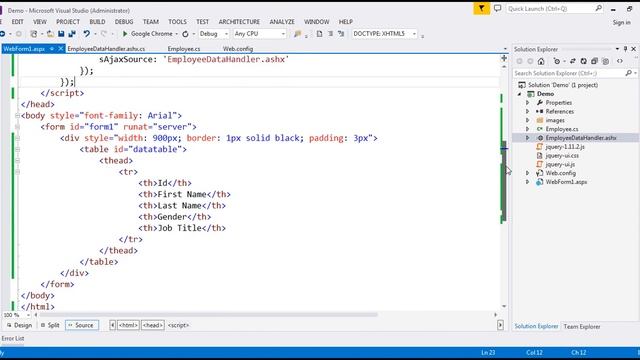Viewport: 640px width, 360px height.
Task: Open the ARCHITECTURE menu
Action: tap(239, 22)
